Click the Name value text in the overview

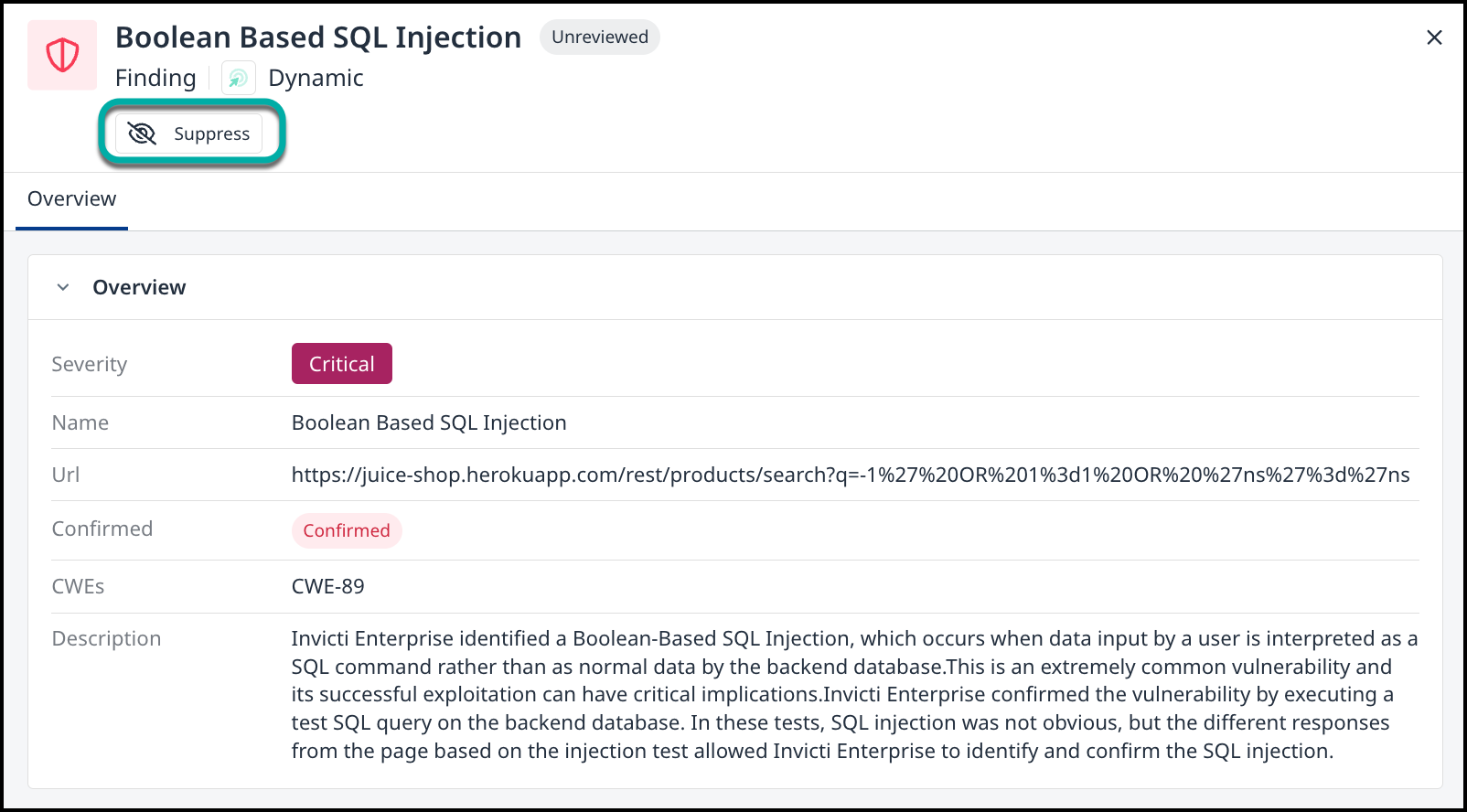(428, 422)
